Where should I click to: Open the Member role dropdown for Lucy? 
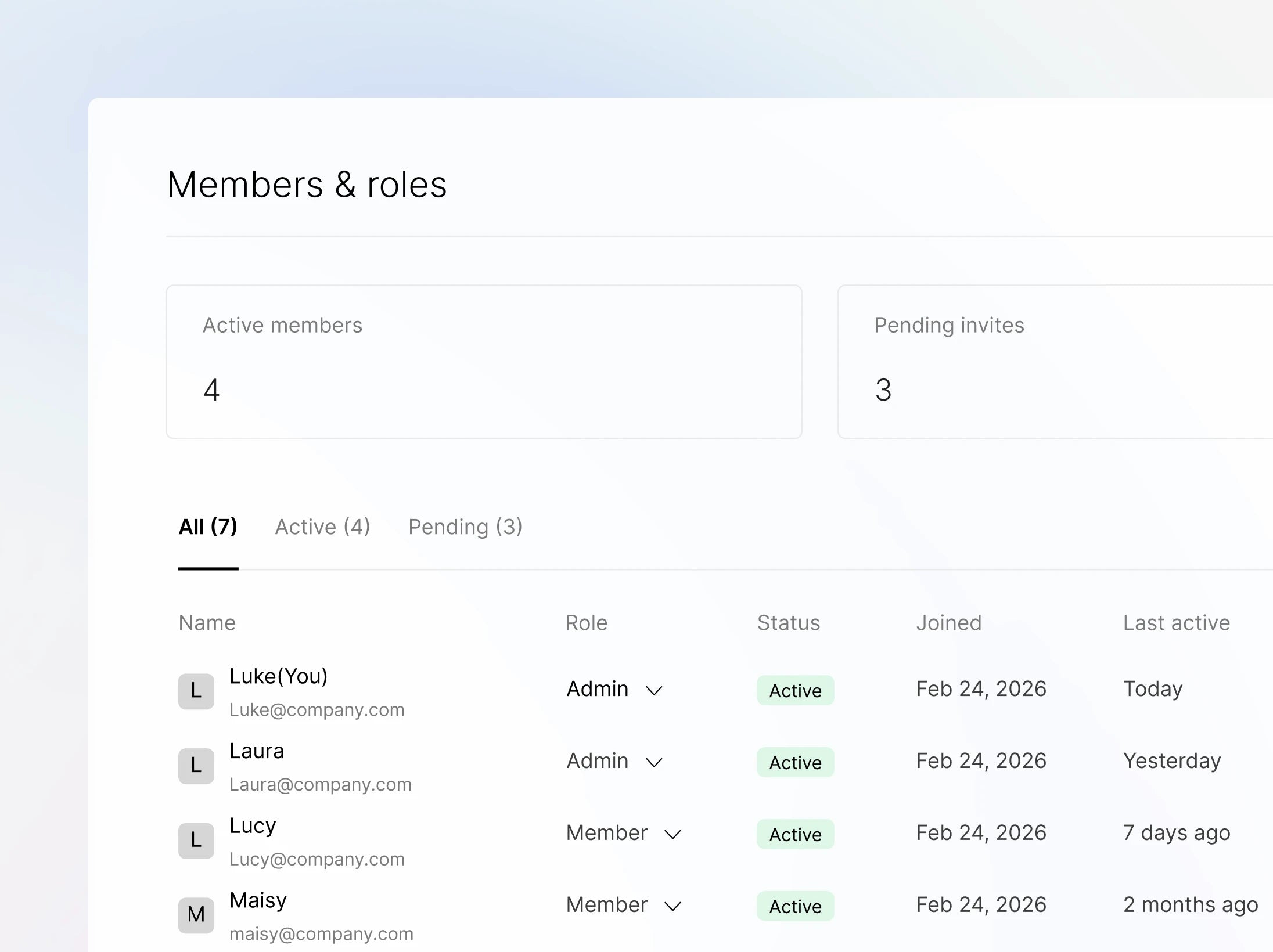pyautogui.click(x=624, y=834)
